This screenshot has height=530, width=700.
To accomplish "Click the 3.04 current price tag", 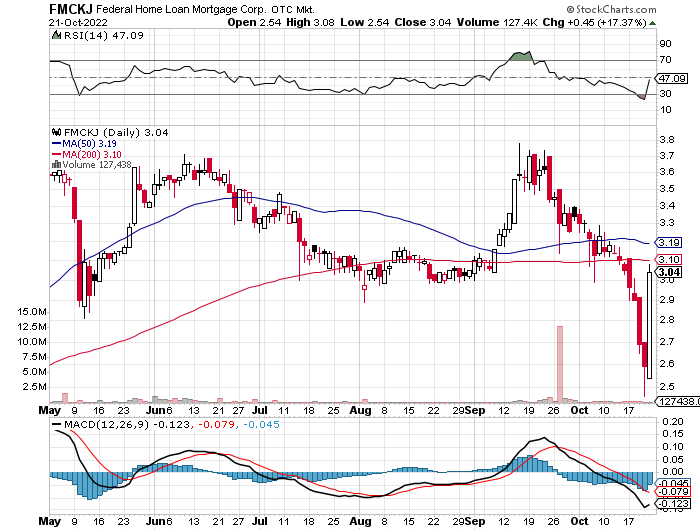I will (x=670, y=272).
